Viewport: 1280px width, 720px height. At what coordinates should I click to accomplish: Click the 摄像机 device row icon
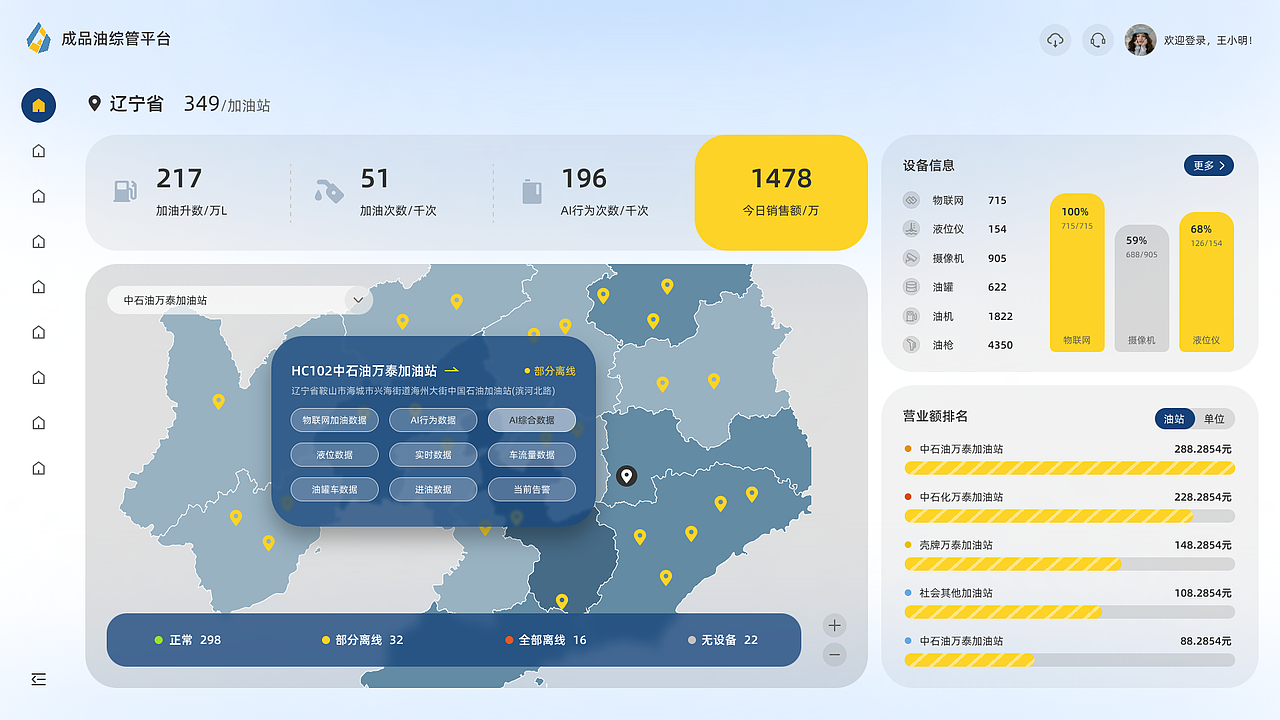[x=911, y=258]
